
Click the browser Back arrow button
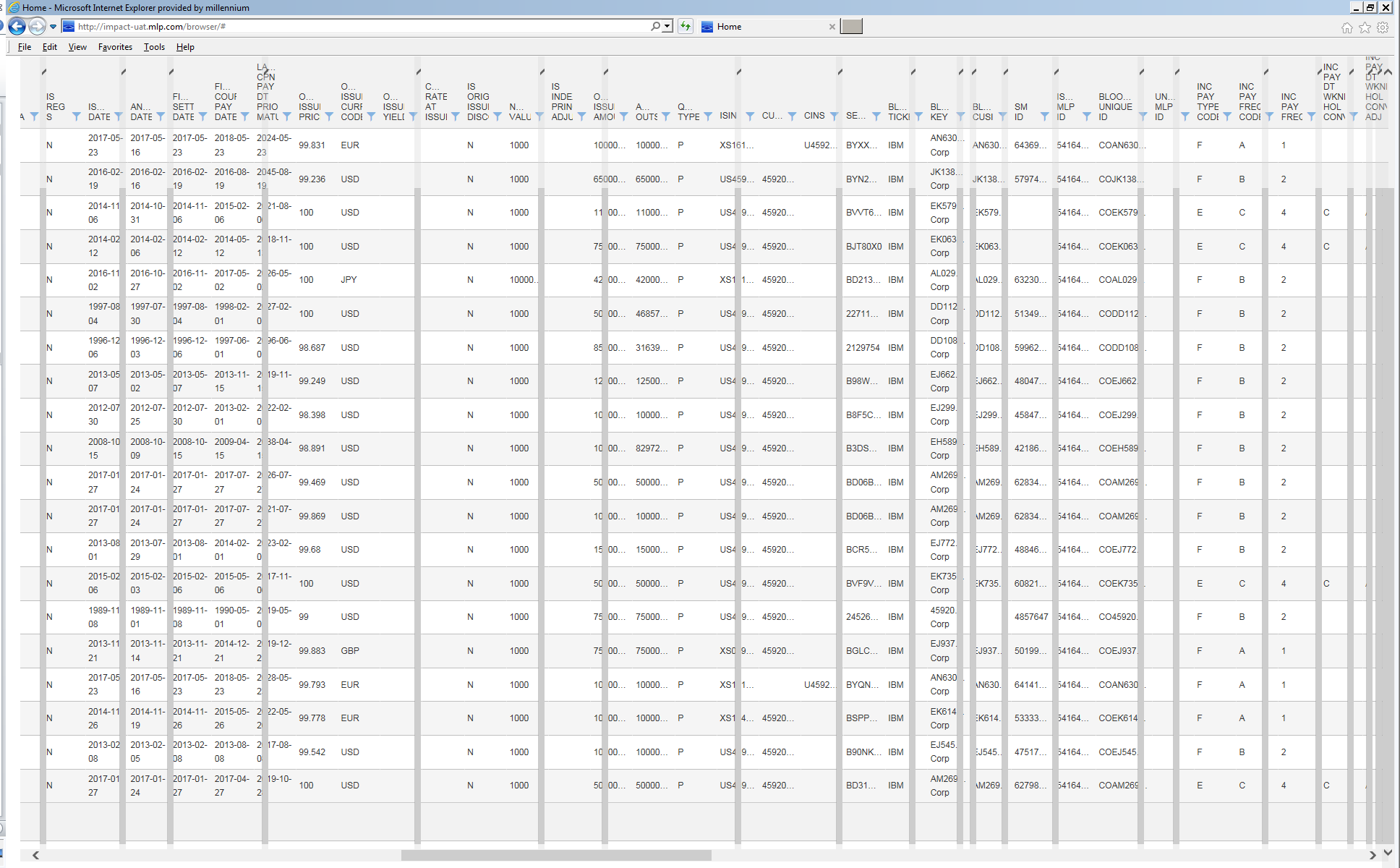tap(17, 27)
